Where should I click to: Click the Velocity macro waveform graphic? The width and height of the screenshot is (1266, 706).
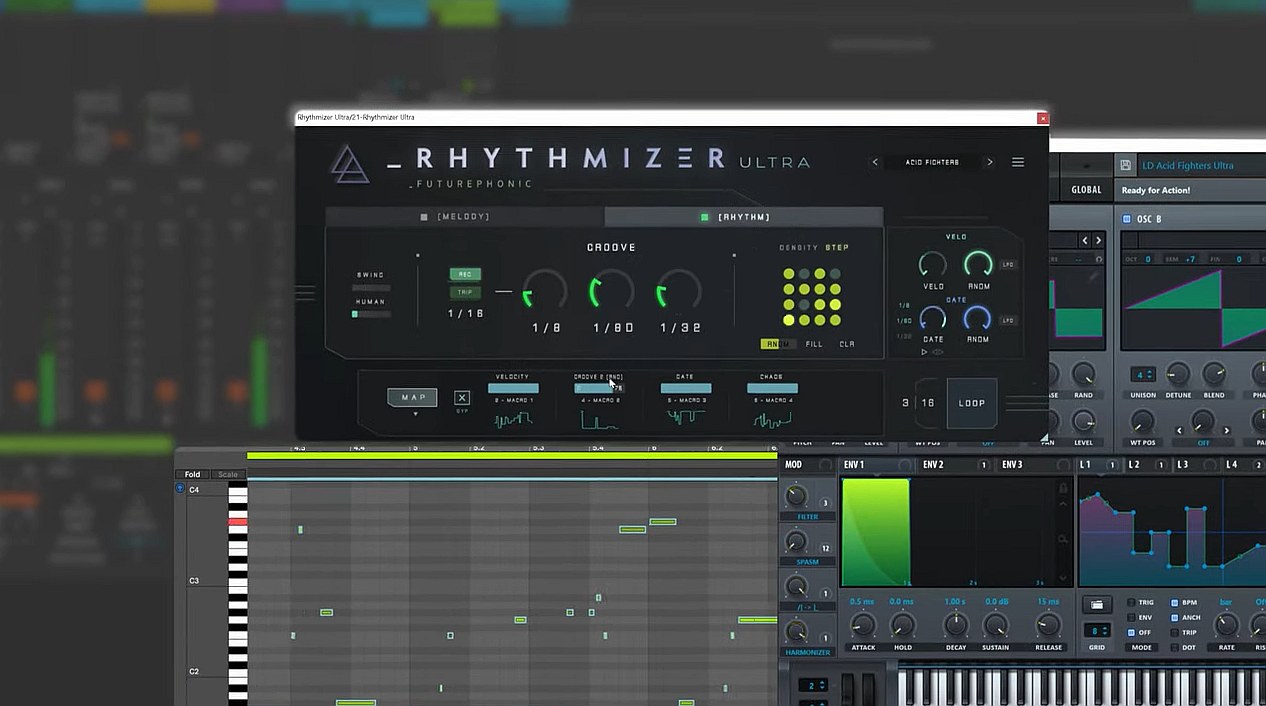513,419
